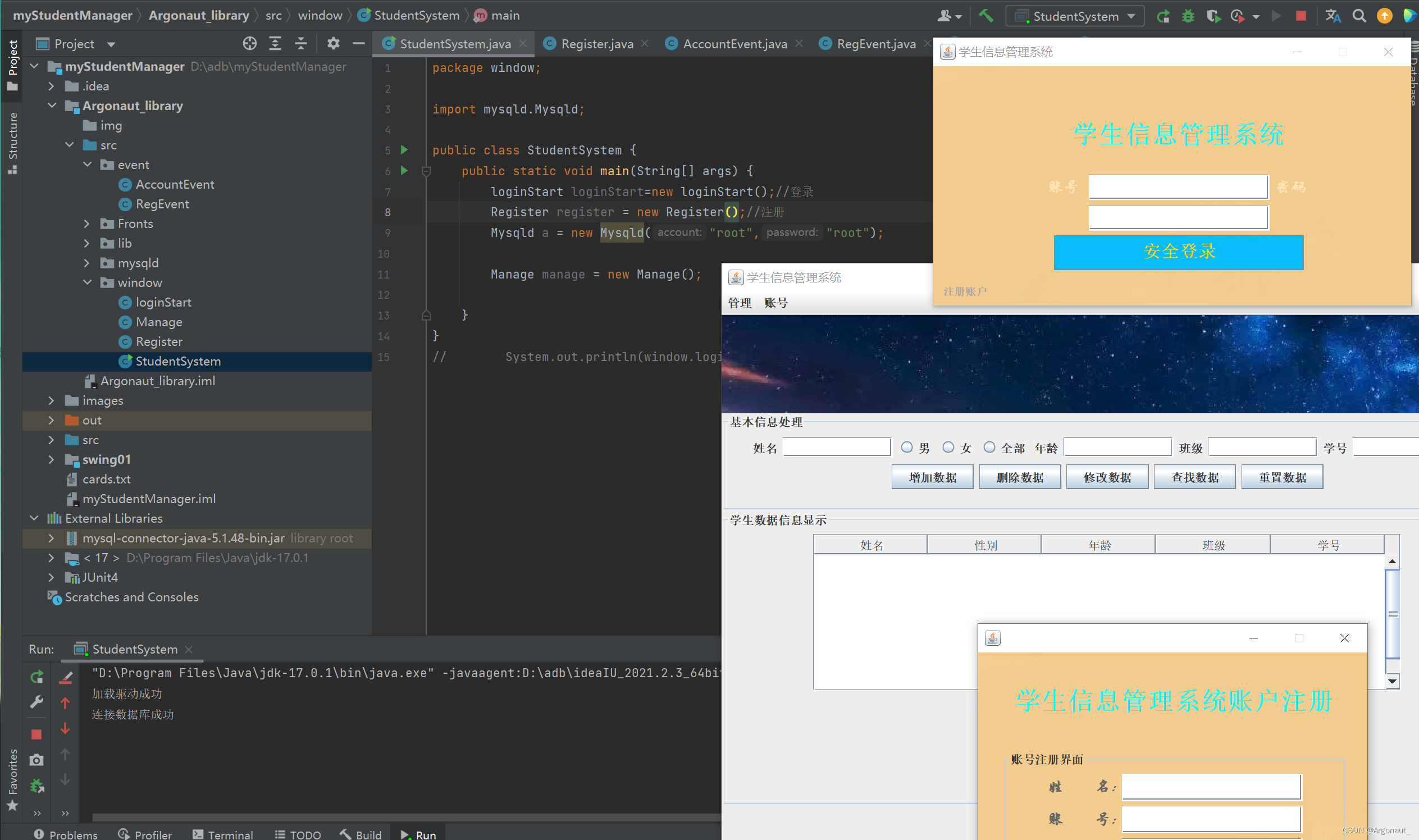Click the 安全登录 login button
1419x840 pixels.
[1179, 252]
